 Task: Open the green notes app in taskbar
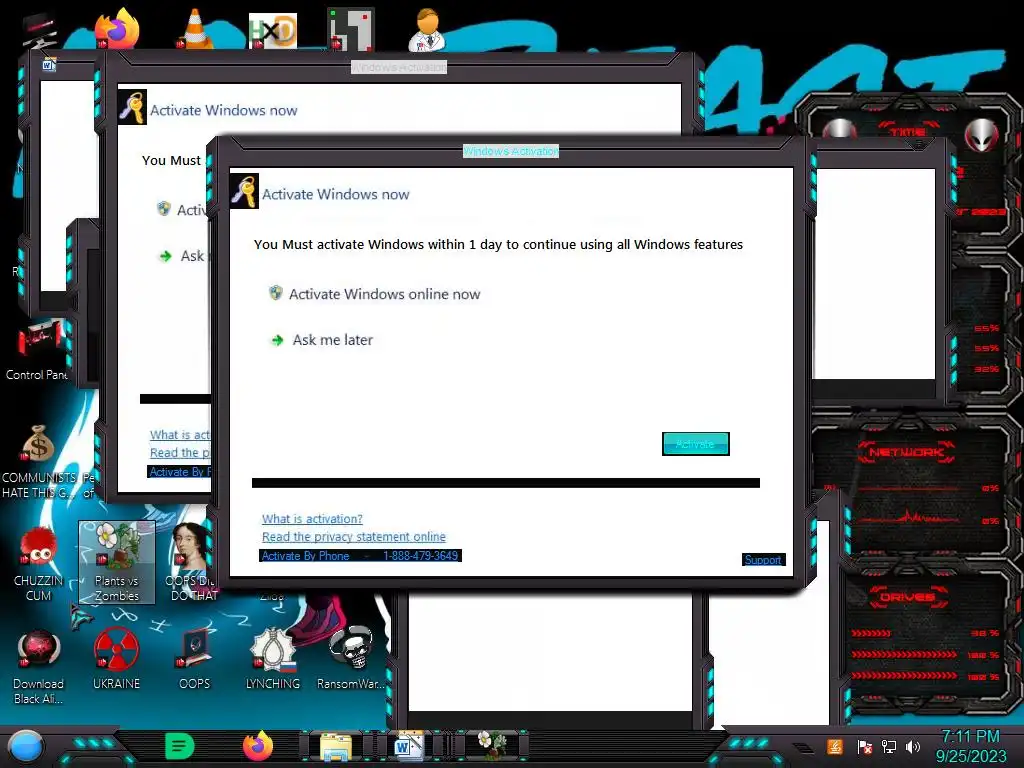click(180, 746)
